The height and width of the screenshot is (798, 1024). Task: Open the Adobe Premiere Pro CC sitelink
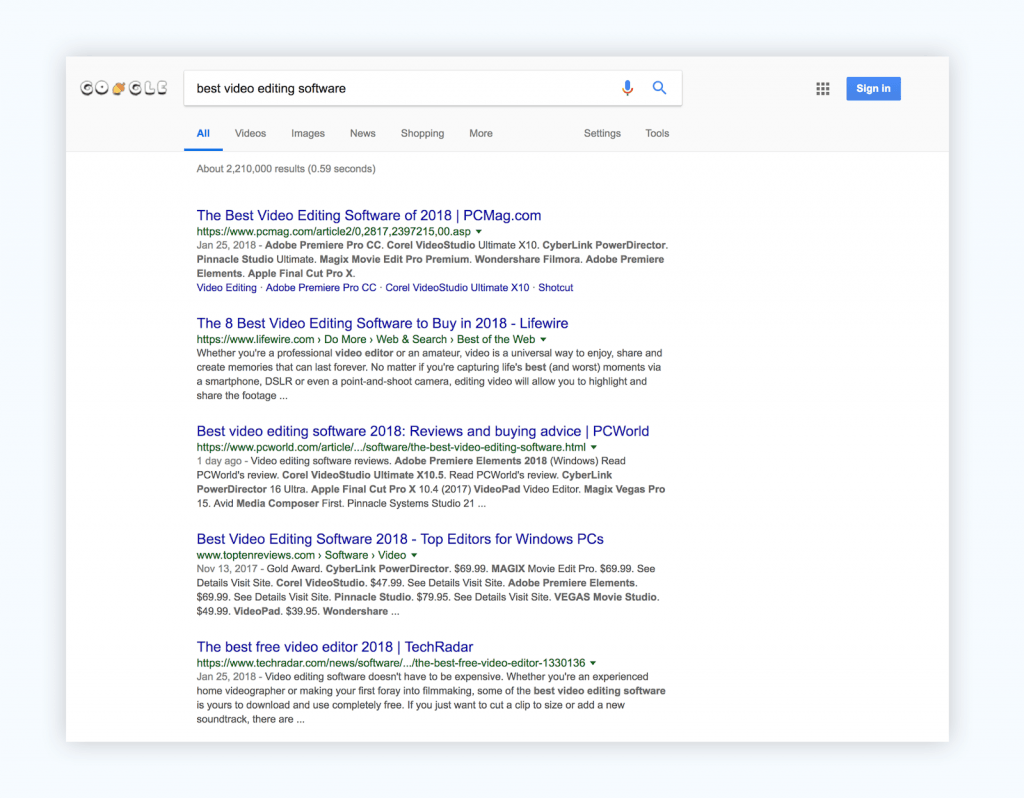(x=321, y=288)
